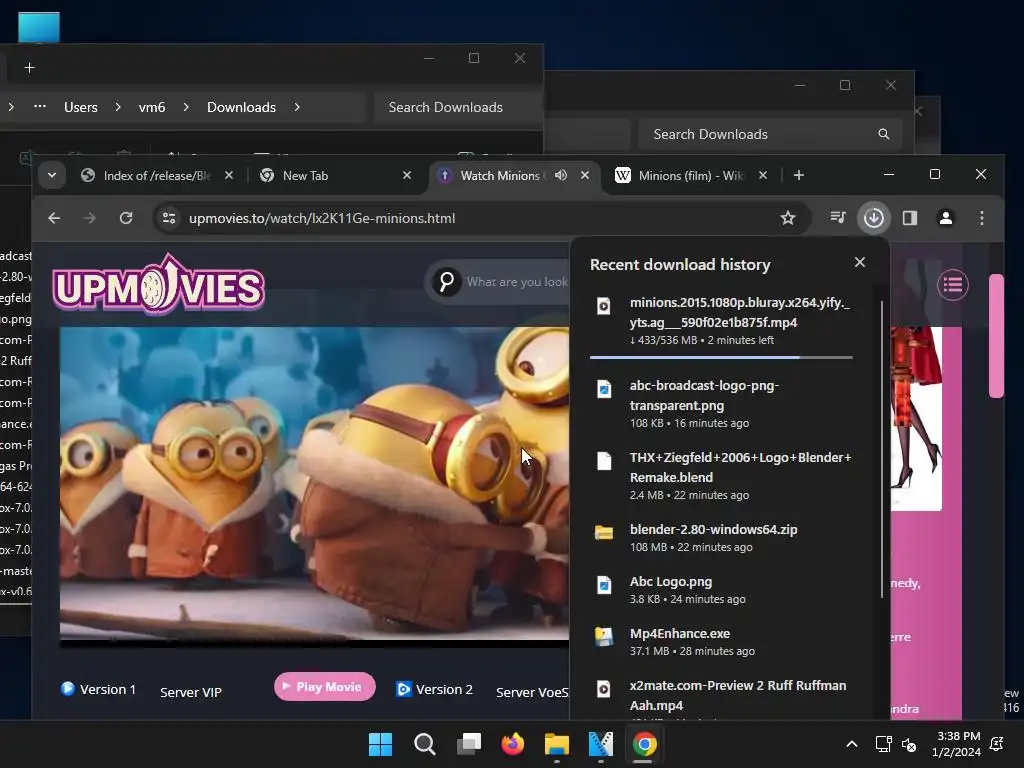The width and height of the screenshot is (1024, 768).
Task: Add new tab in File Explorer window
Action: click(x=29, y=67)
